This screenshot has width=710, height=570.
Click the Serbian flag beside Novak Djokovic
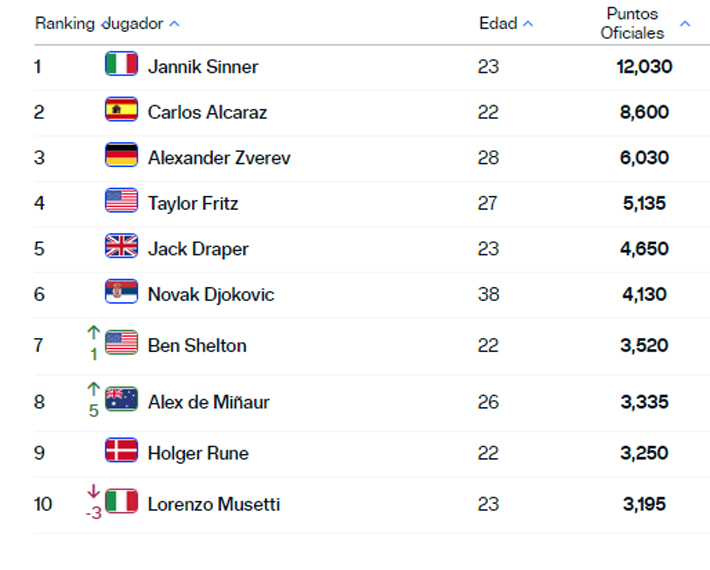121,292
